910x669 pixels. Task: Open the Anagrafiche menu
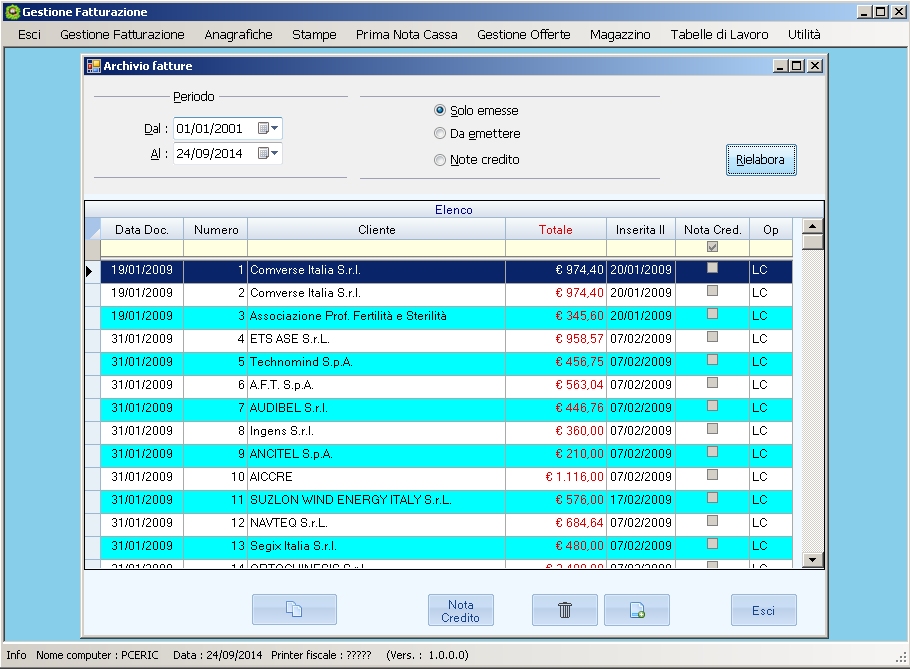pyautogui.click(x=238, y=35)
